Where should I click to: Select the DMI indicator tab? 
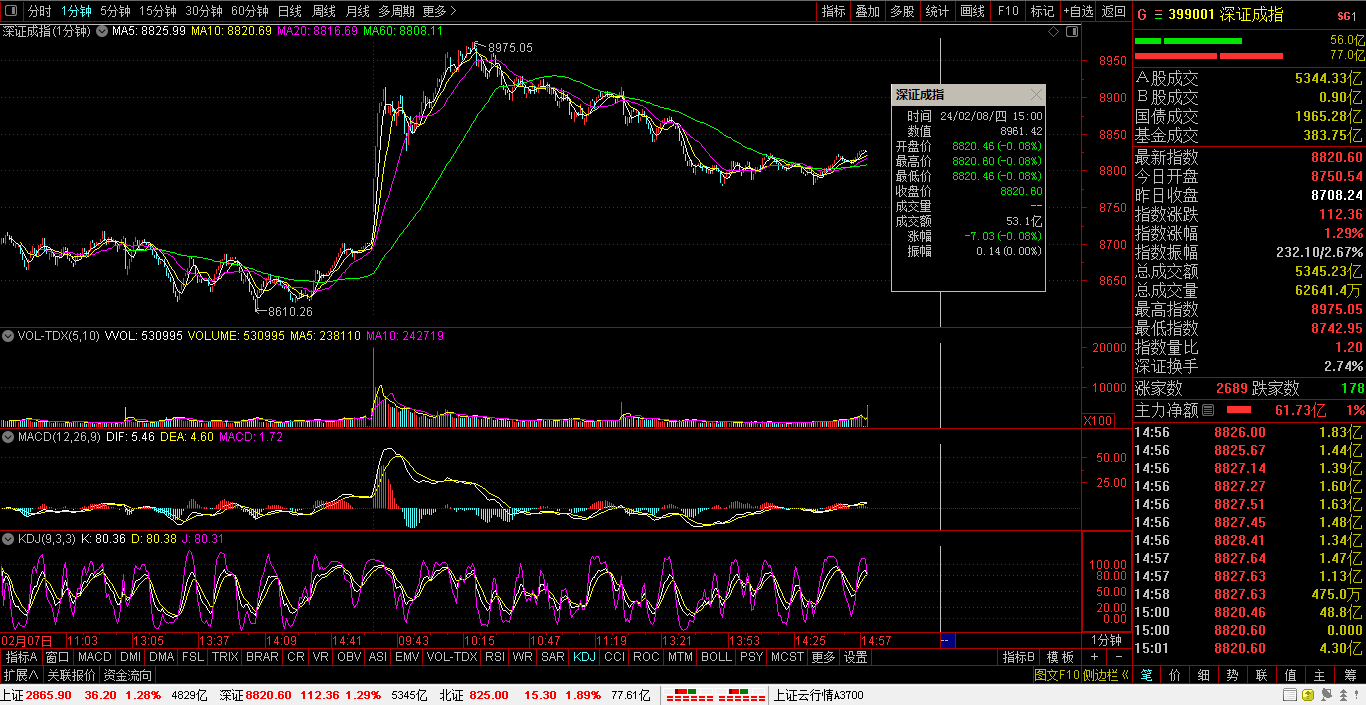[131, 657]
